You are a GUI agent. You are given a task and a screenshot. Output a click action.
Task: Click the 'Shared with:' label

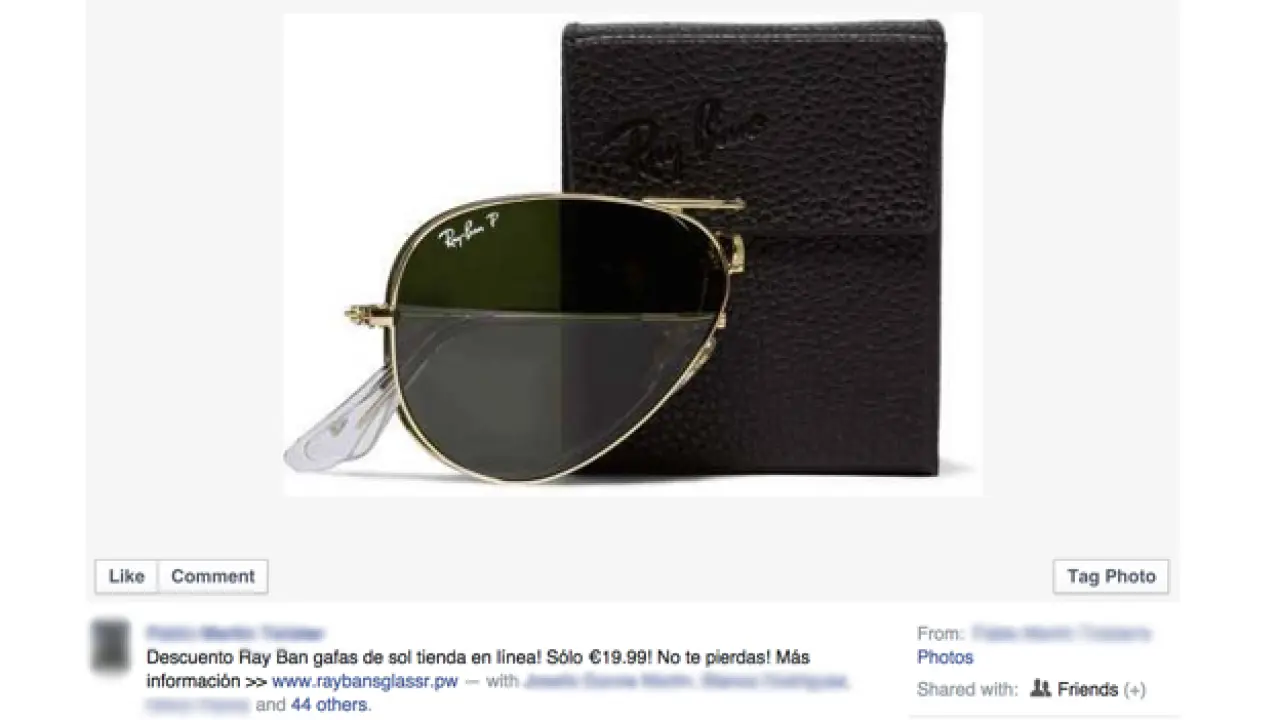[x=967, y=689]
